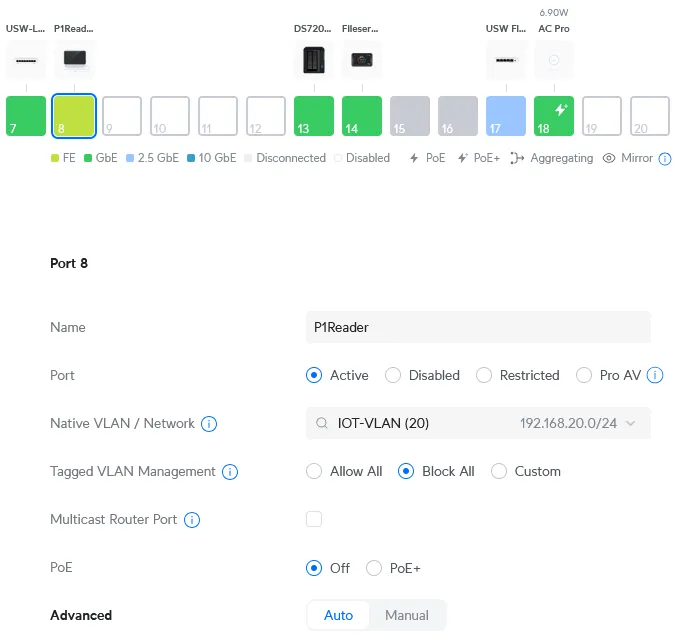The height and width of the screenshot is (634, 673).
Task: Click the P1Reader device icon above port 8
Action: pyautogui.click(x=74, y=61)
